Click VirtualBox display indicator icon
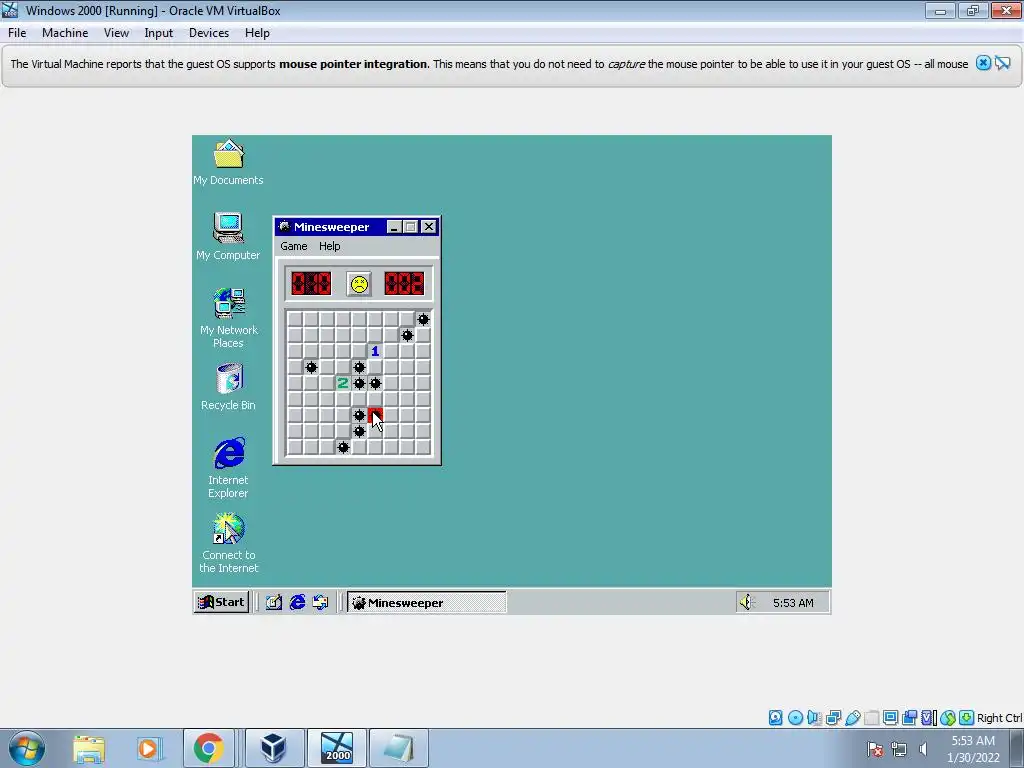The image size is (1024, 768). (x=890, y=718)
